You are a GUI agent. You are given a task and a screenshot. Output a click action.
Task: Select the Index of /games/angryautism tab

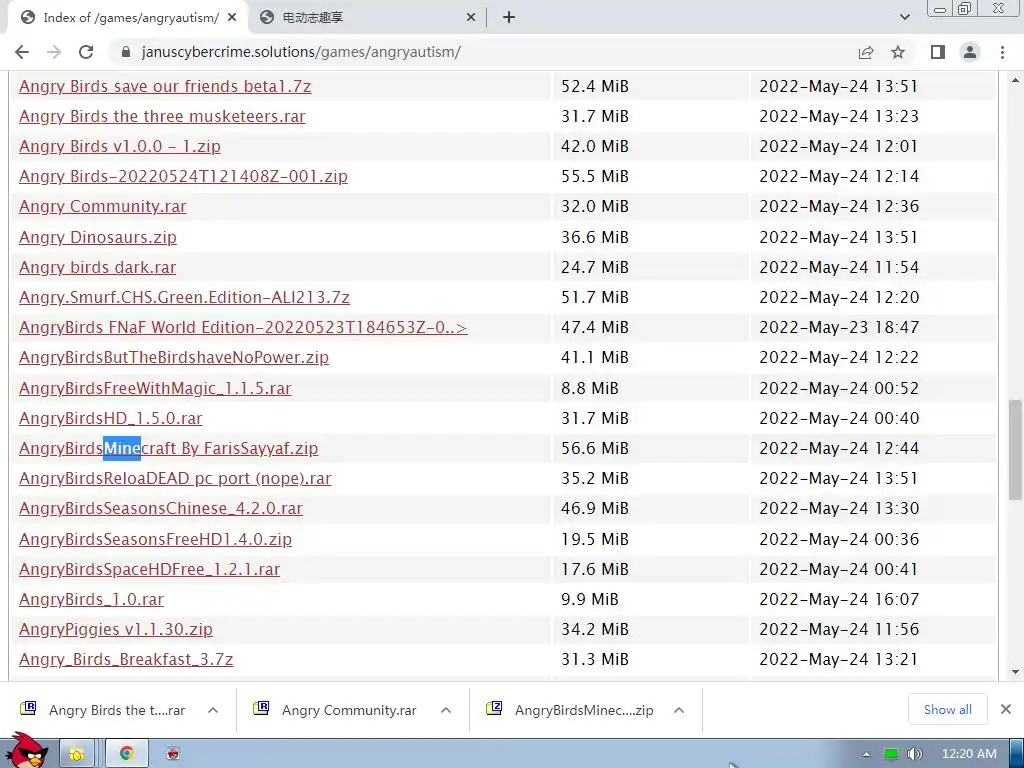coord(127,18)
